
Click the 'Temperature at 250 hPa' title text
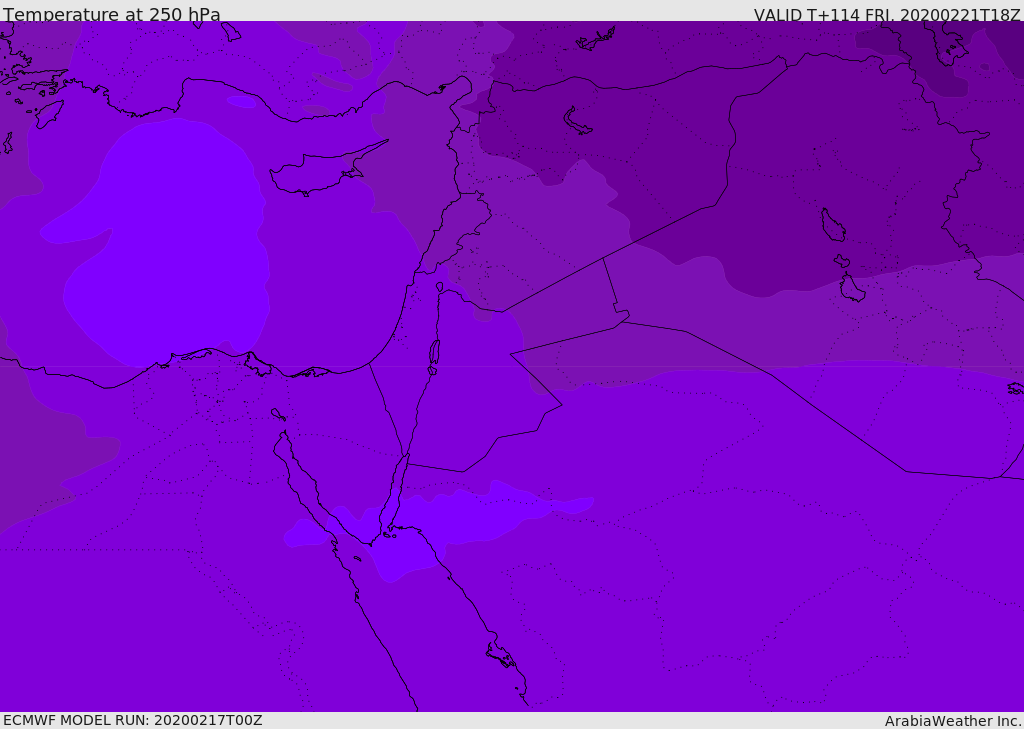pyautogui.click(x=112, y=14)
